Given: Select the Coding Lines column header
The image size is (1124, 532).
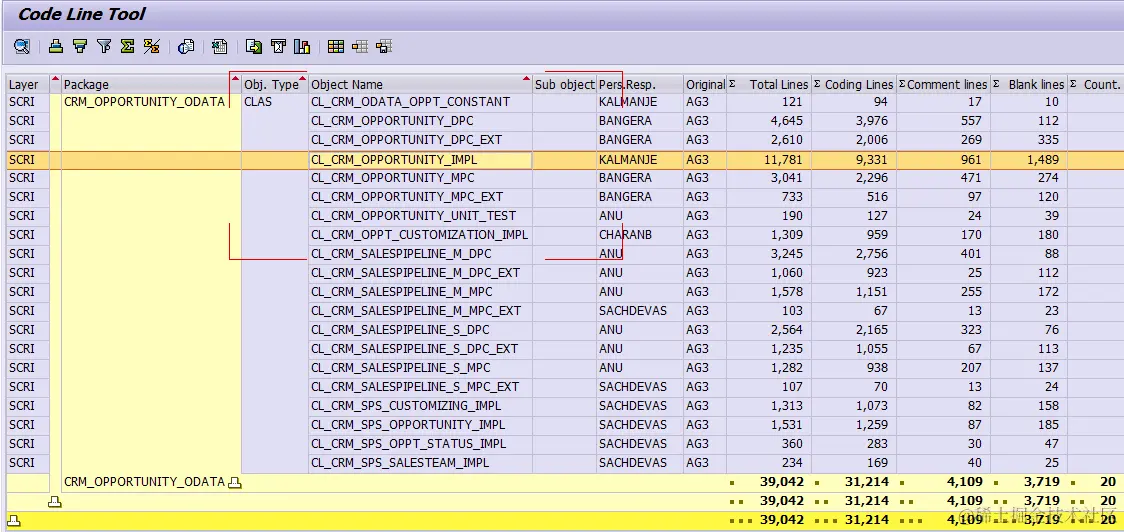Looking at the screenshot, I should click(854, 84).
